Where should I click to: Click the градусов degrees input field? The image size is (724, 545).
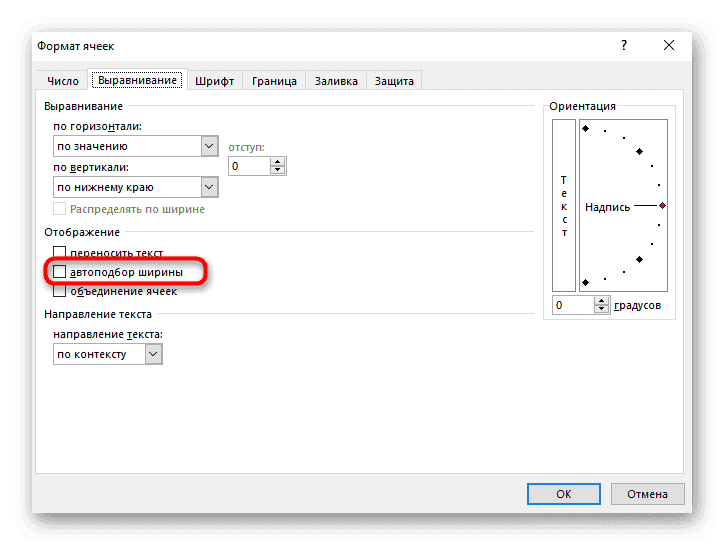coord(574,305)
